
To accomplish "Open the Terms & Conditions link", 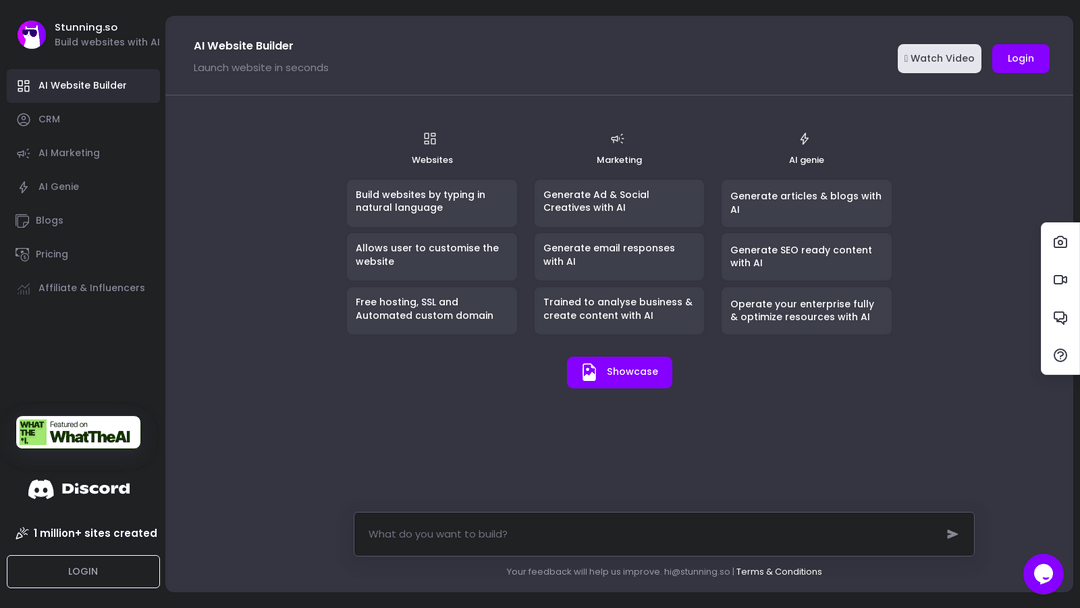I will tap(778, 572).
